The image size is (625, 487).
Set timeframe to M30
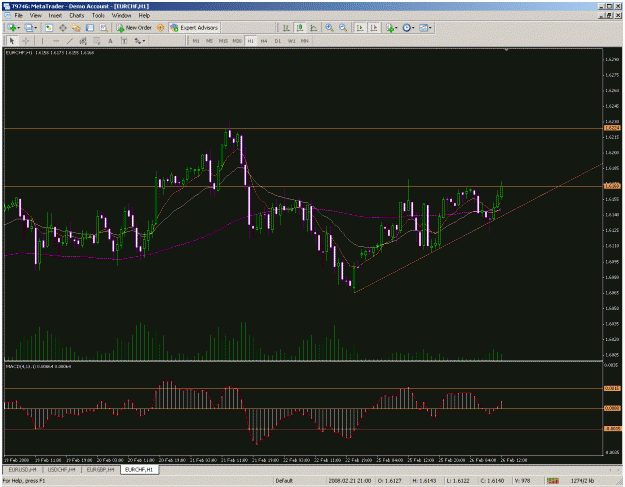237,41
